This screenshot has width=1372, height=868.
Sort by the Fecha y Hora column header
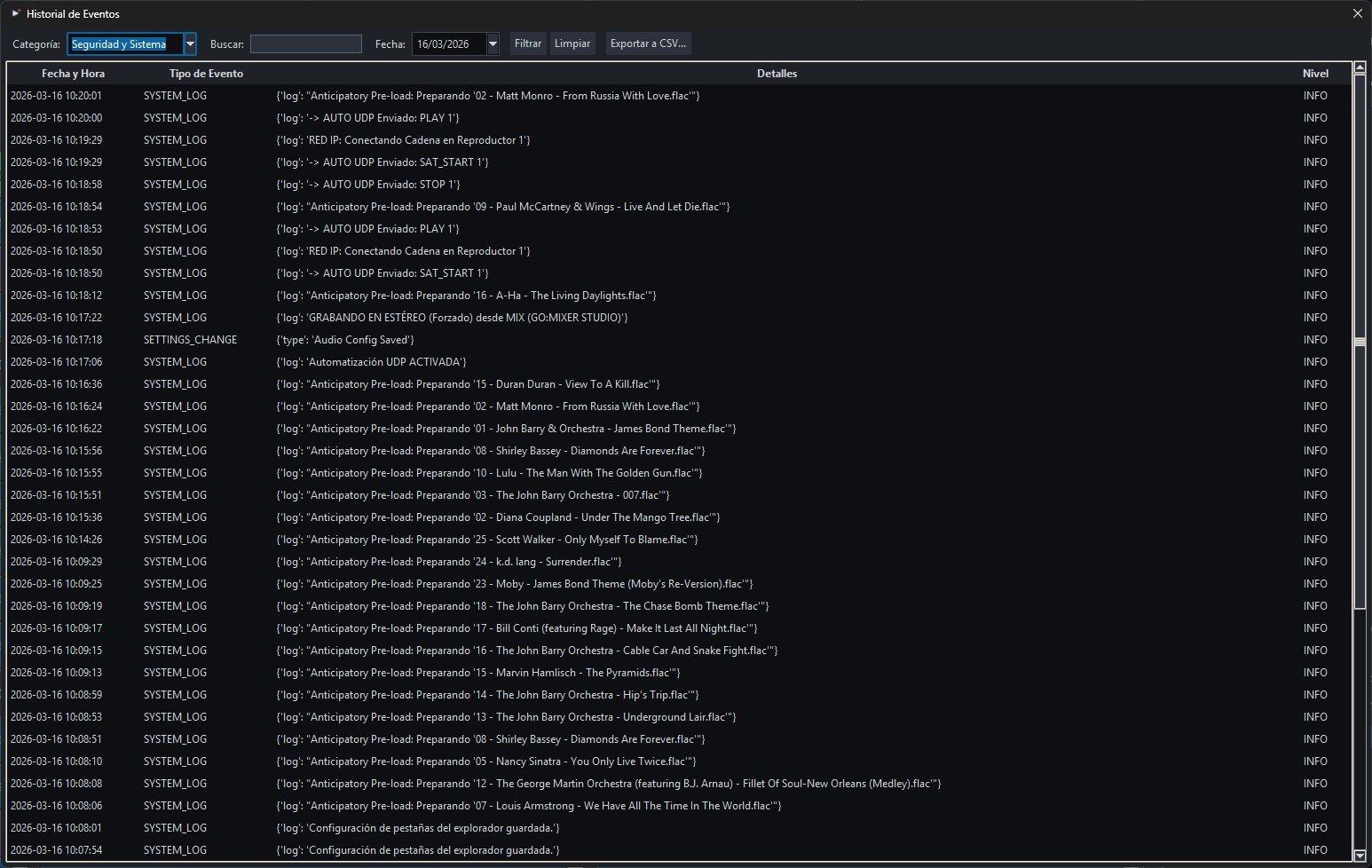point(73,74)
